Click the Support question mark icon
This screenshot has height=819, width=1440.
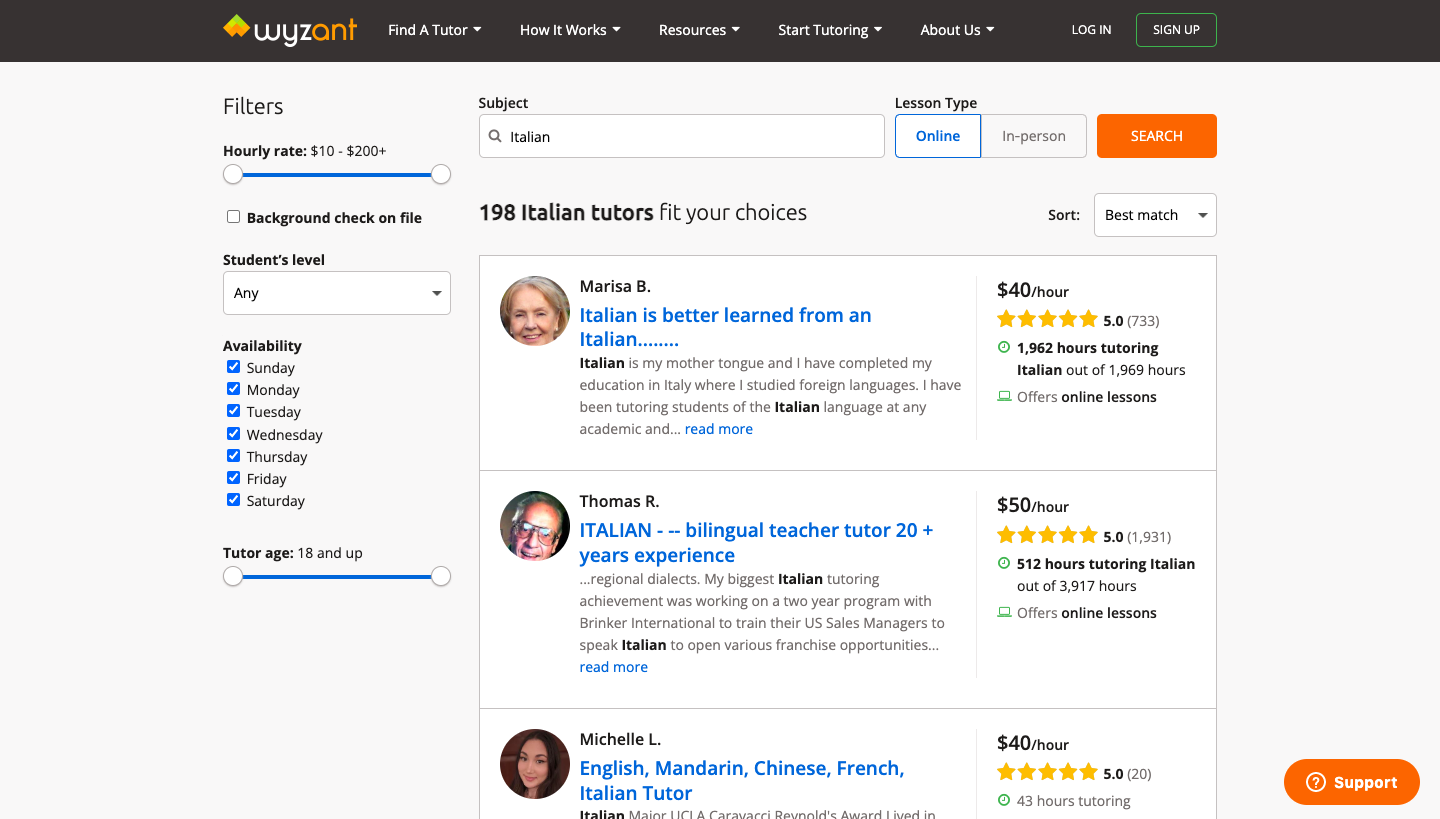click(1315, 782)
